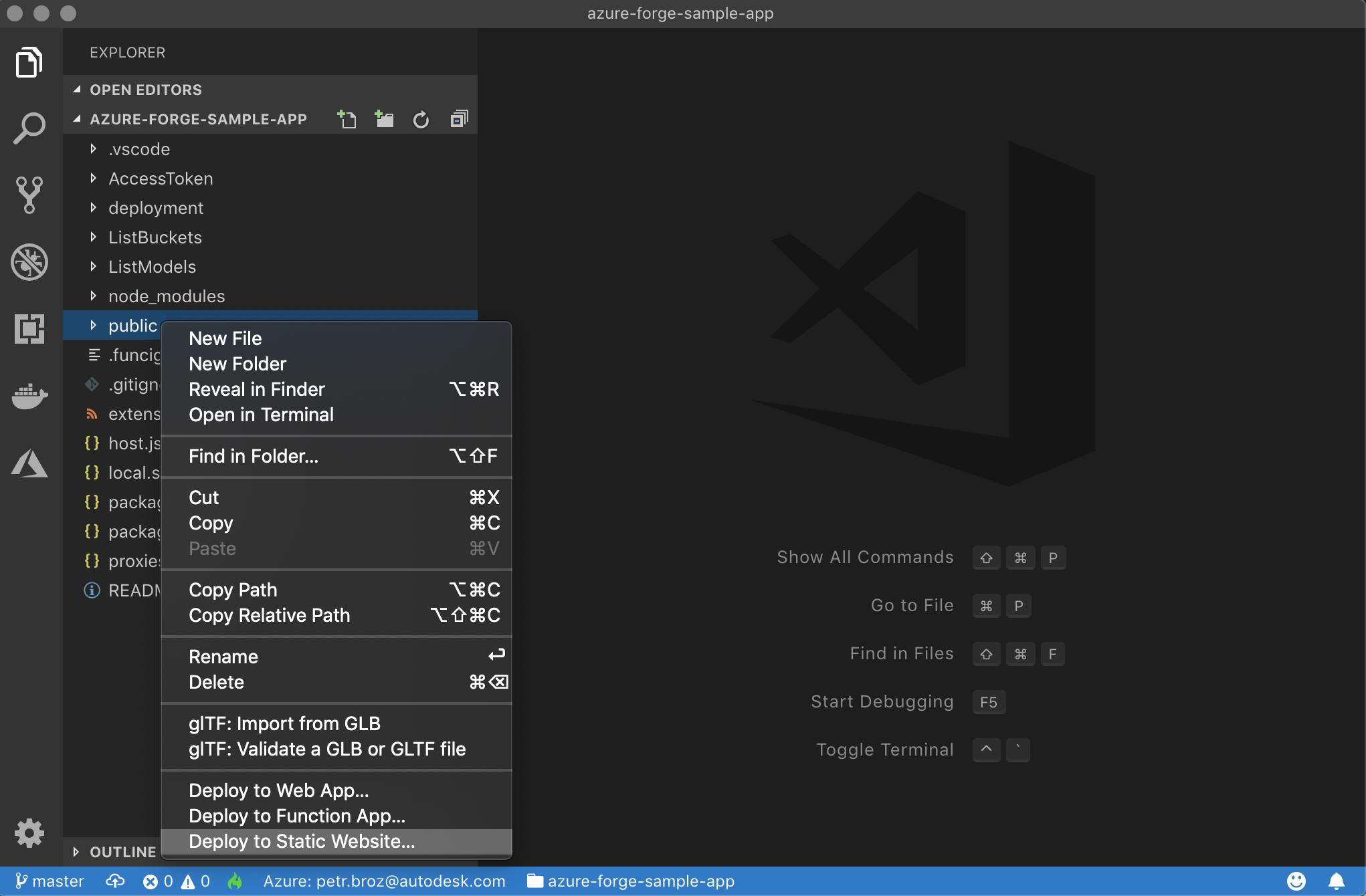This screenshot has height=896, width=1366.
Task: Click the Show All Commands hint text
Action: pyautogui.click(x=865, y=557)
